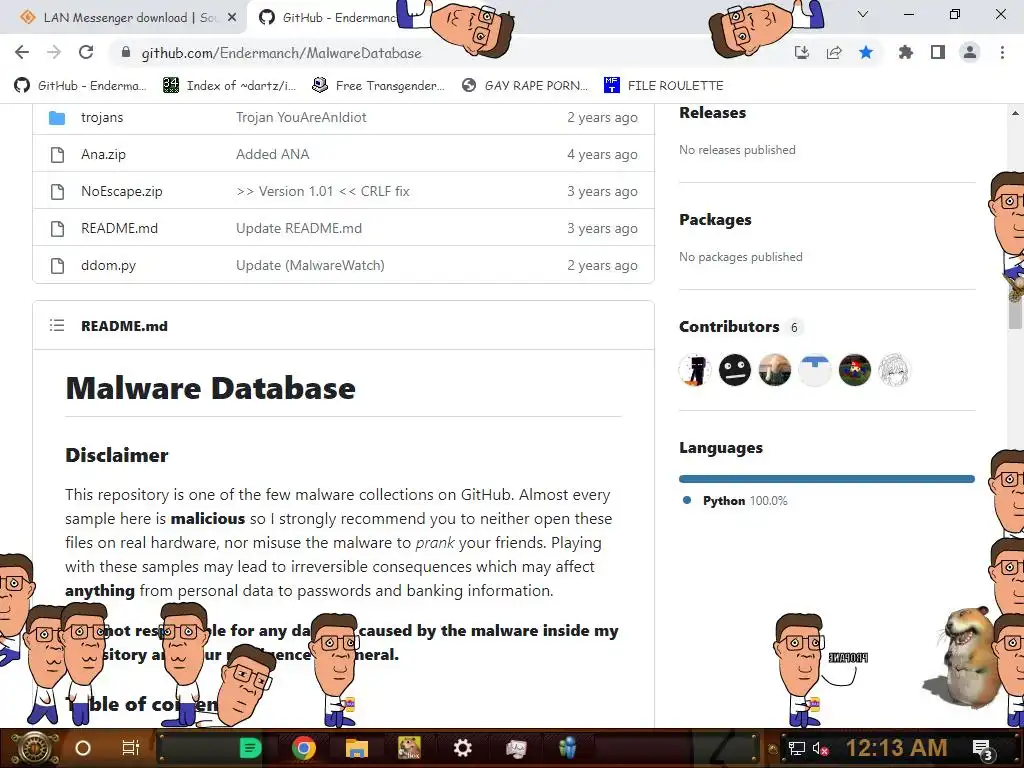Click the trojans folder icon

pyautogui.click(x=57, y=118)
